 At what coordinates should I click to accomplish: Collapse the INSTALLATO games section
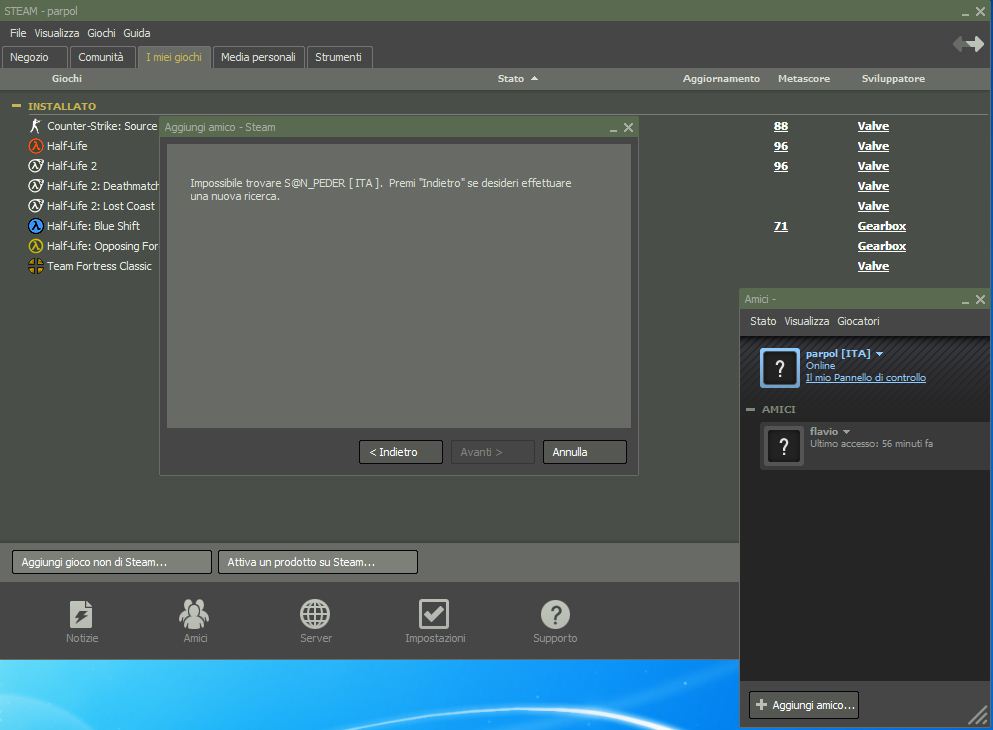(x=16, y=106)
